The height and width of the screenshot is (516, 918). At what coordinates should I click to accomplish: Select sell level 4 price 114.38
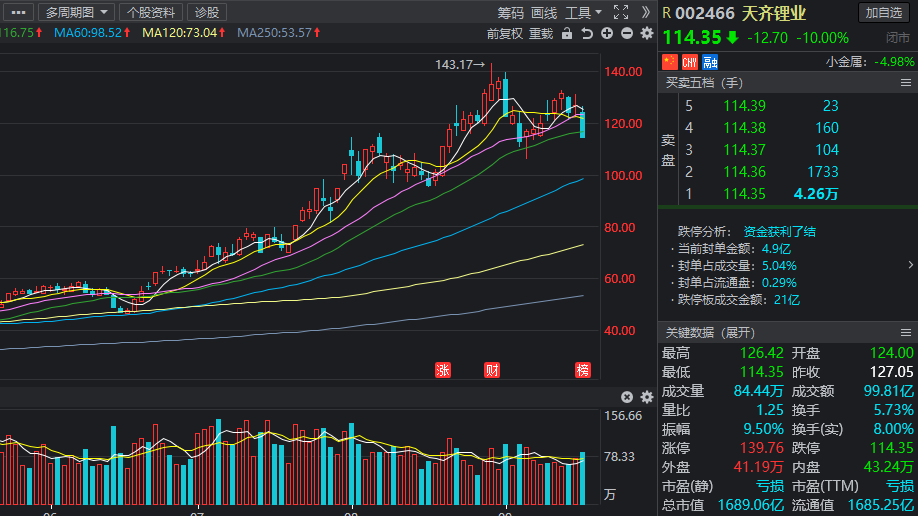(744, 128)
